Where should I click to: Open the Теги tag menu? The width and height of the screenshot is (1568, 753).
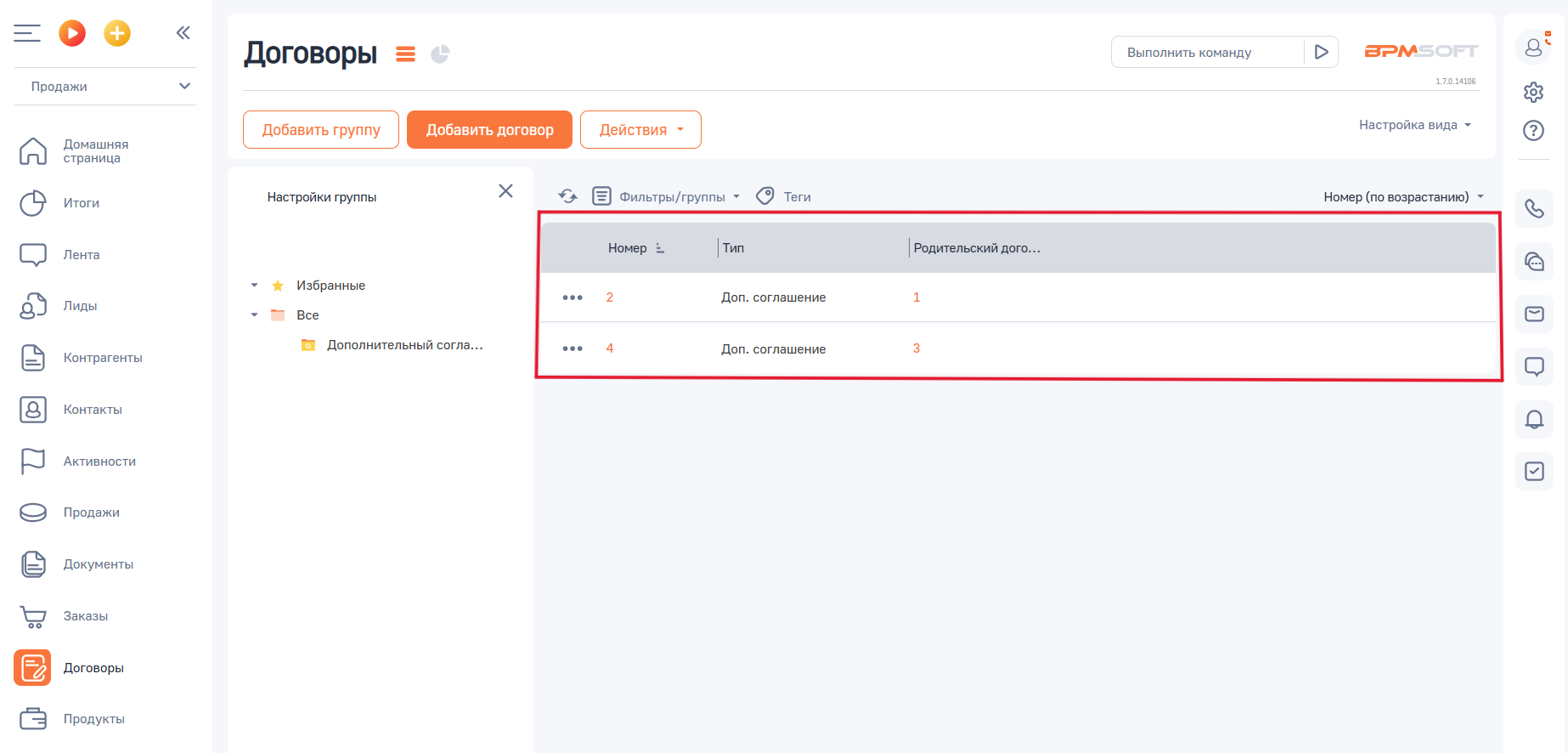(x=784, y=196)
